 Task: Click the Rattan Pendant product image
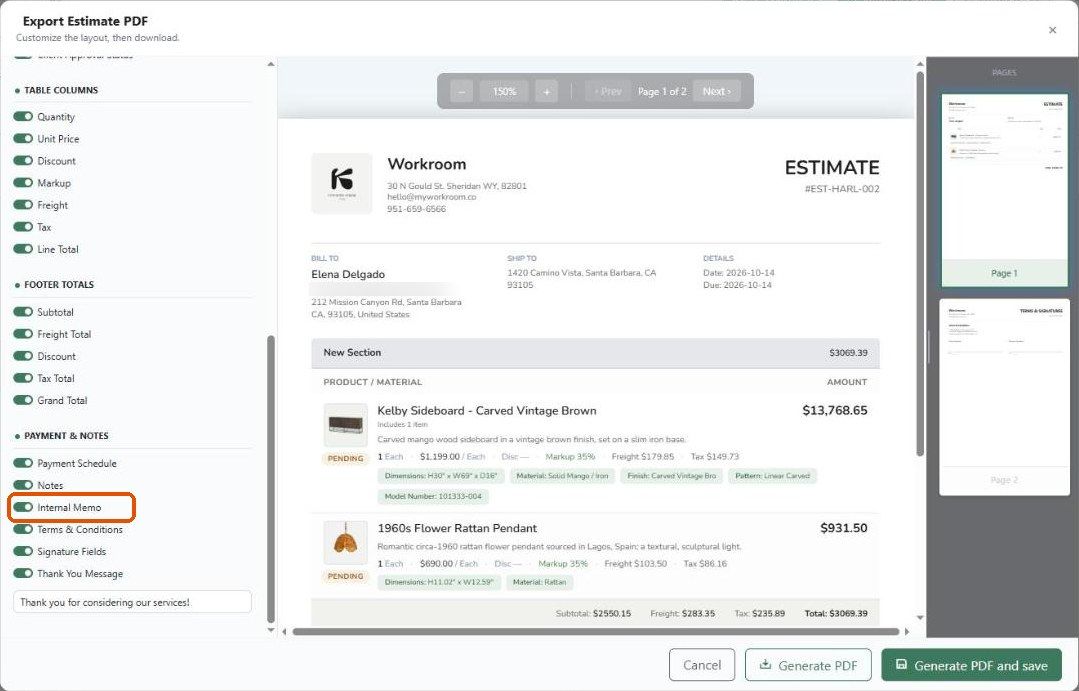coord(345,542)
